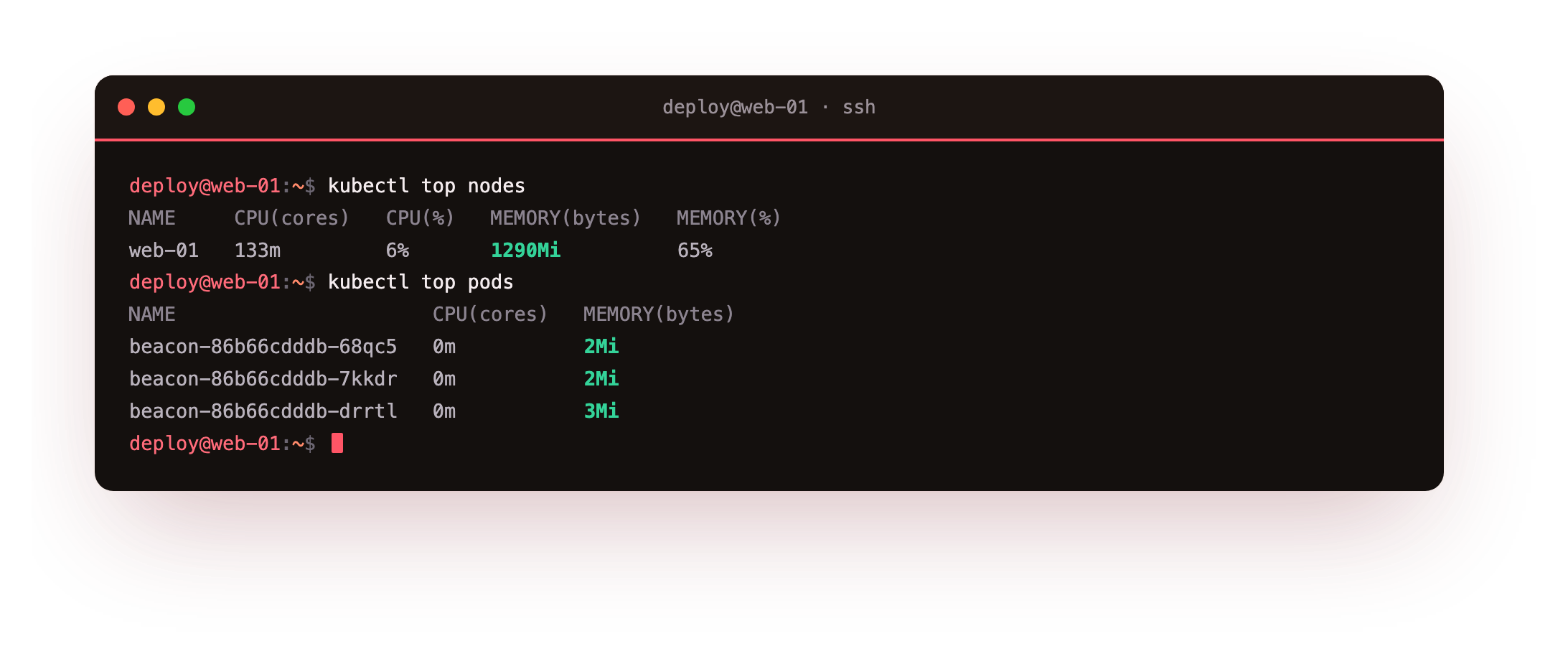
Task: Click the NAME header of the nodes table
Action: coord(152,218)
